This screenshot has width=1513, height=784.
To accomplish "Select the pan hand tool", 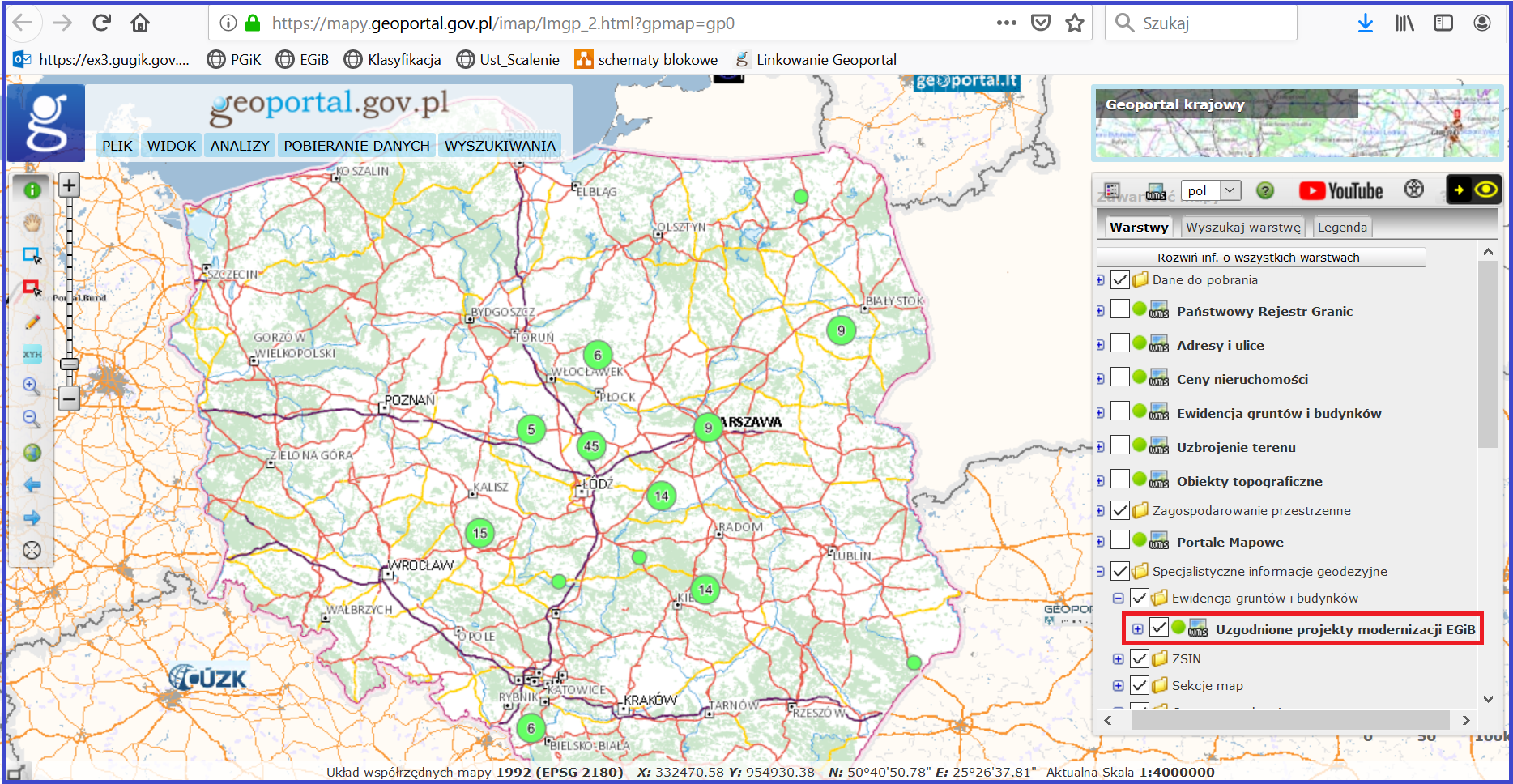I will (32, 223).
